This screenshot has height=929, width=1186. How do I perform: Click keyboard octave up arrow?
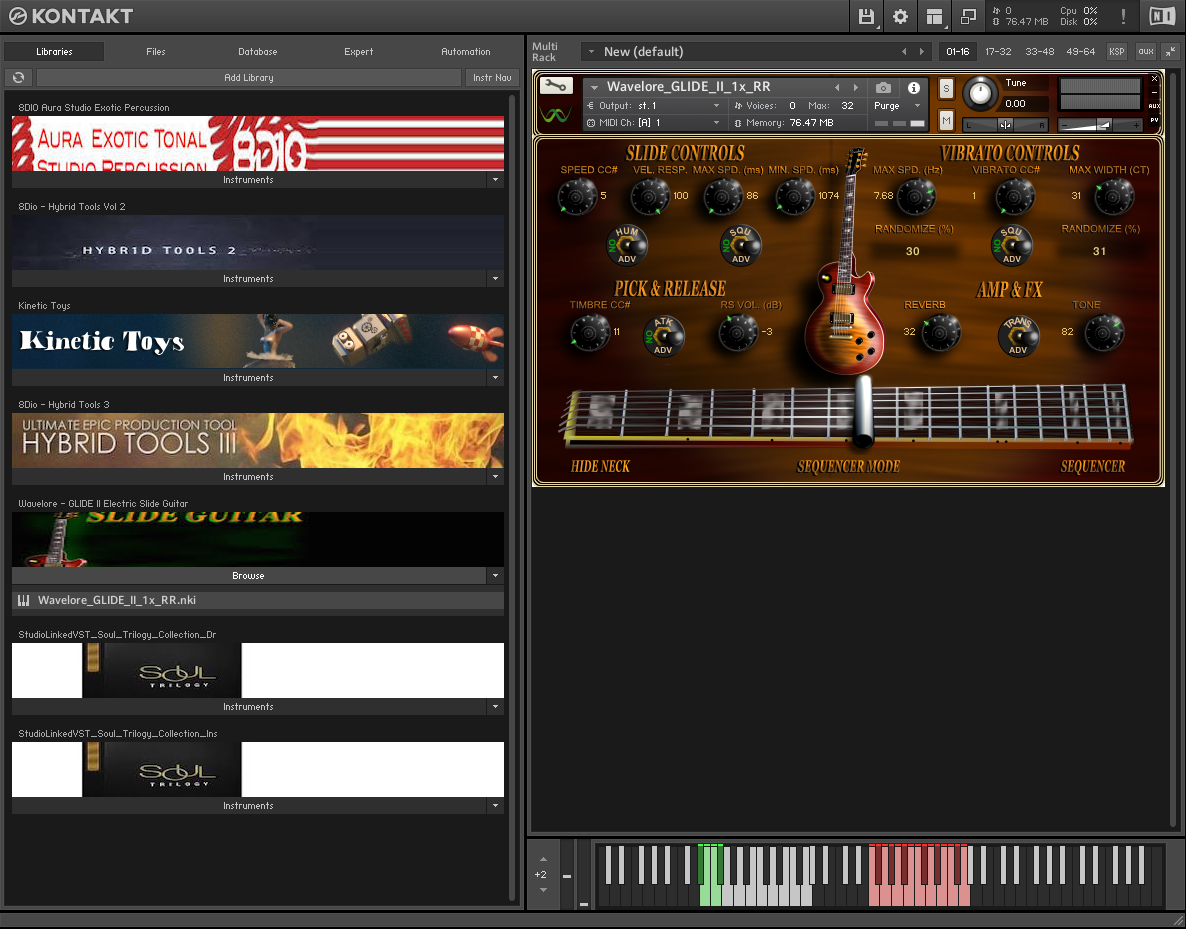coord(543,859)
